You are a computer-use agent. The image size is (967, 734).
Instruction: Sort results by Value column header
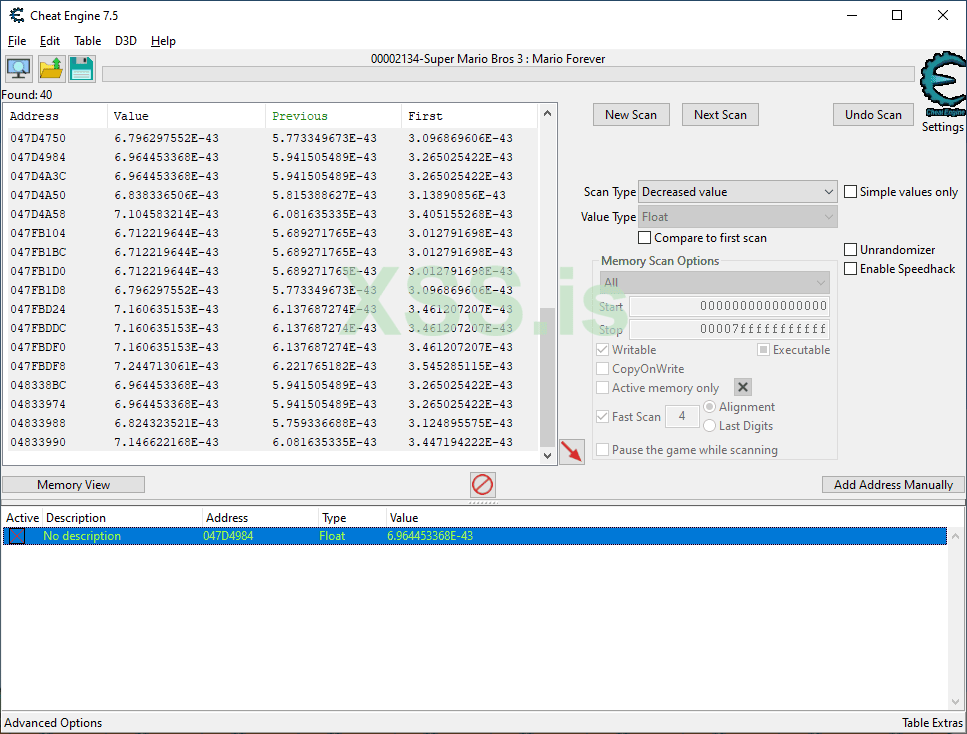pyautogui.click(x=186, y=116)
